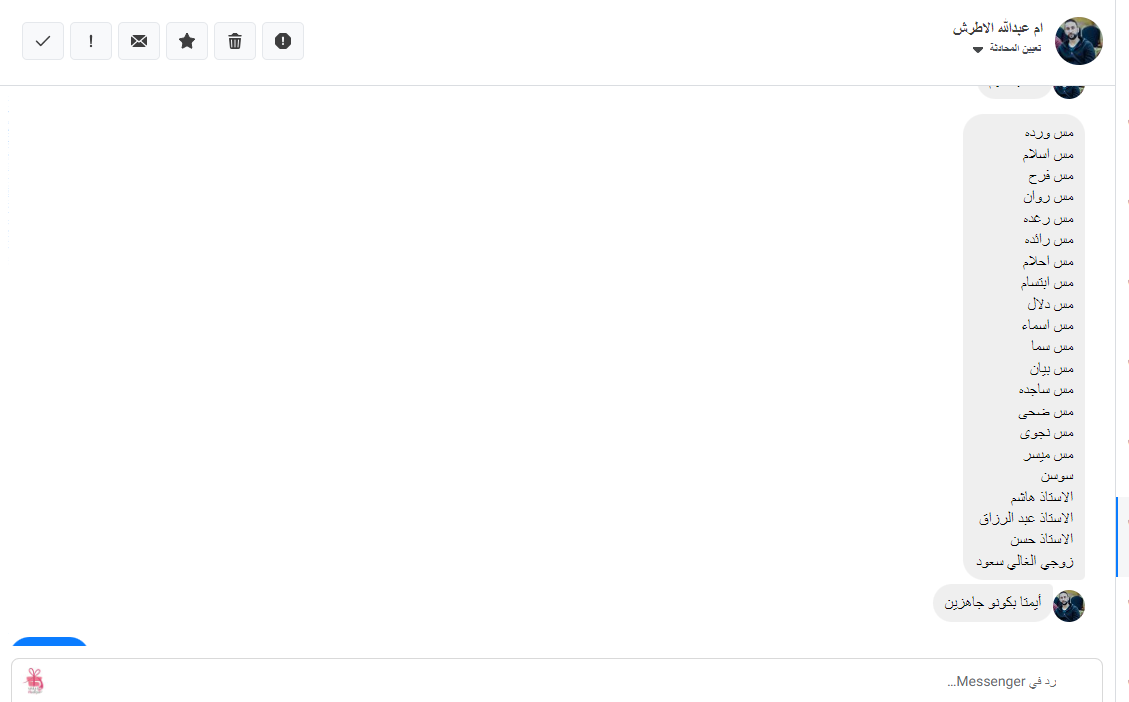This screenshot has height=702, width=1129.
Task: Open contact name ام عبدالله الاطرش
Action: click(x=998, y=28)
